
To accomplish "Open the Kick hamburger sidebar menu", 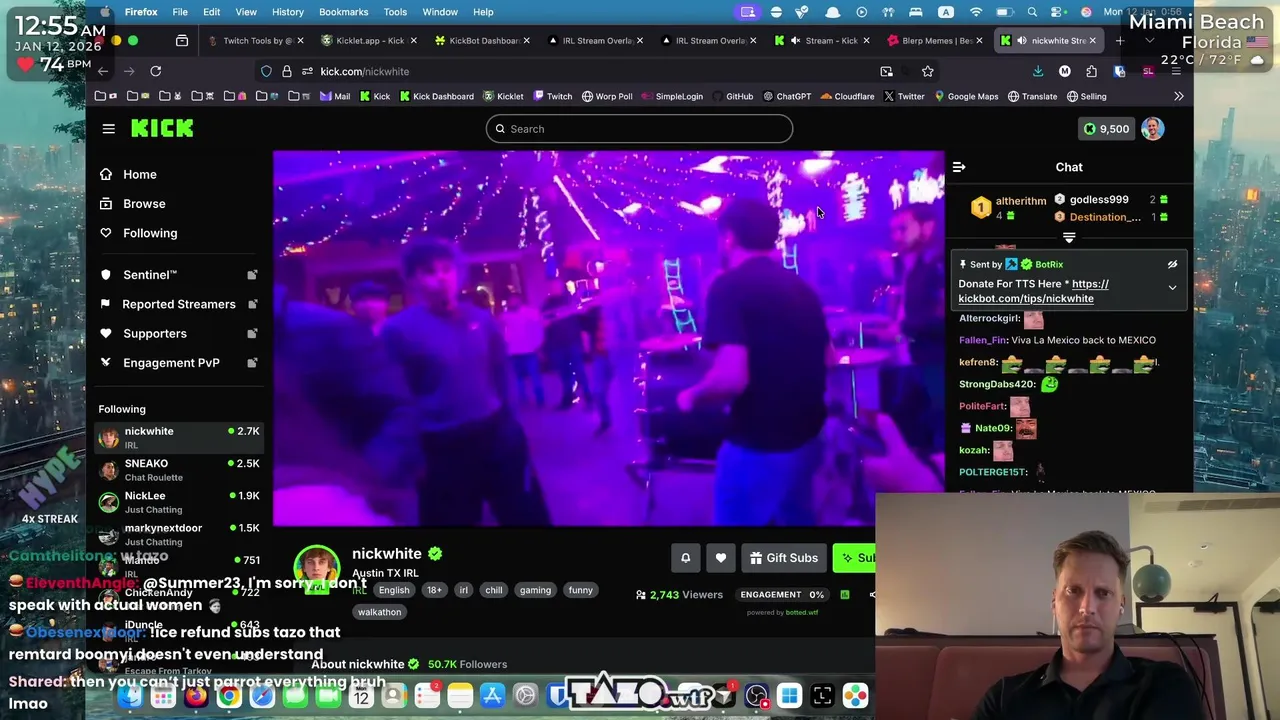I will 109,128.
